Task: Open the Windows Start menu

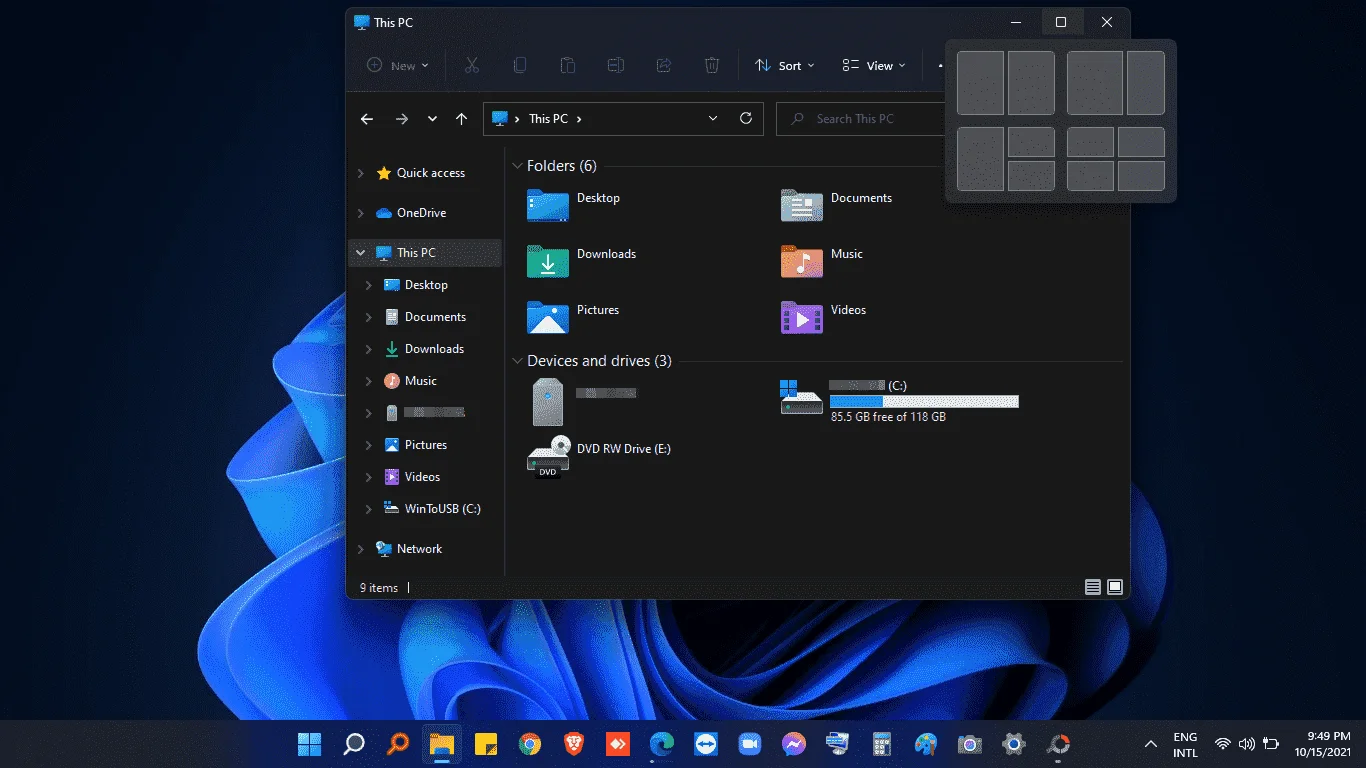Action: coord(310,744)
